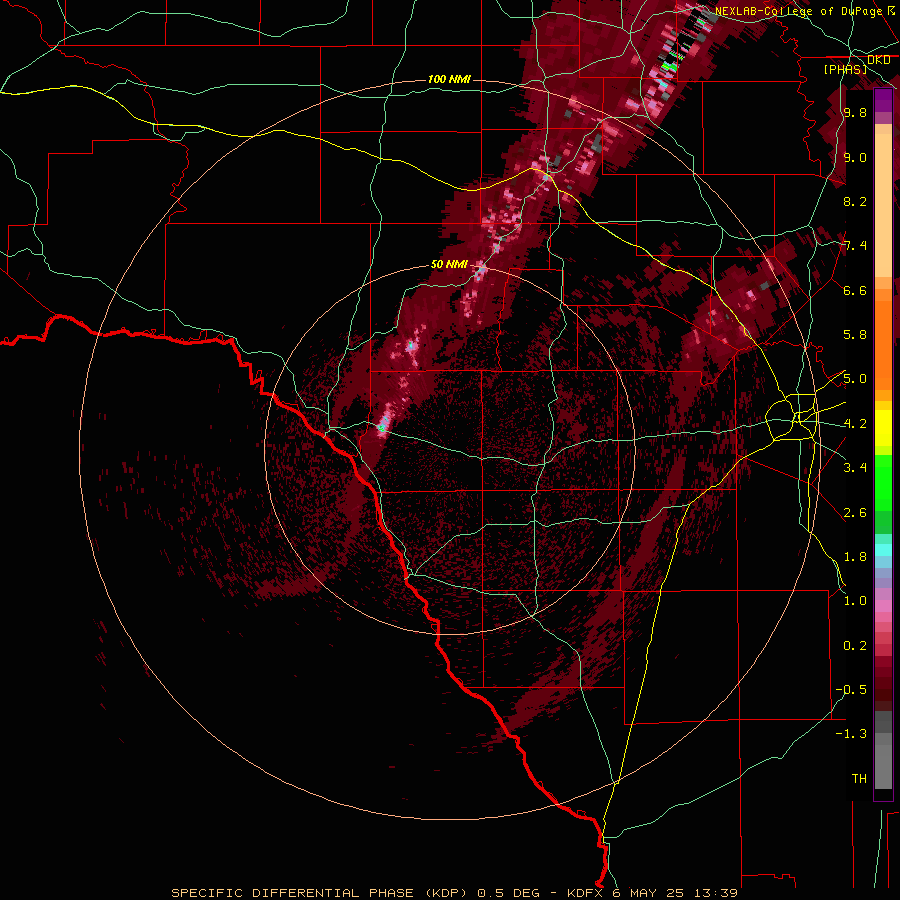This screenshot has height=900, width=900.
Task: Click the -0.5 value on color scale
Action: 852,689
